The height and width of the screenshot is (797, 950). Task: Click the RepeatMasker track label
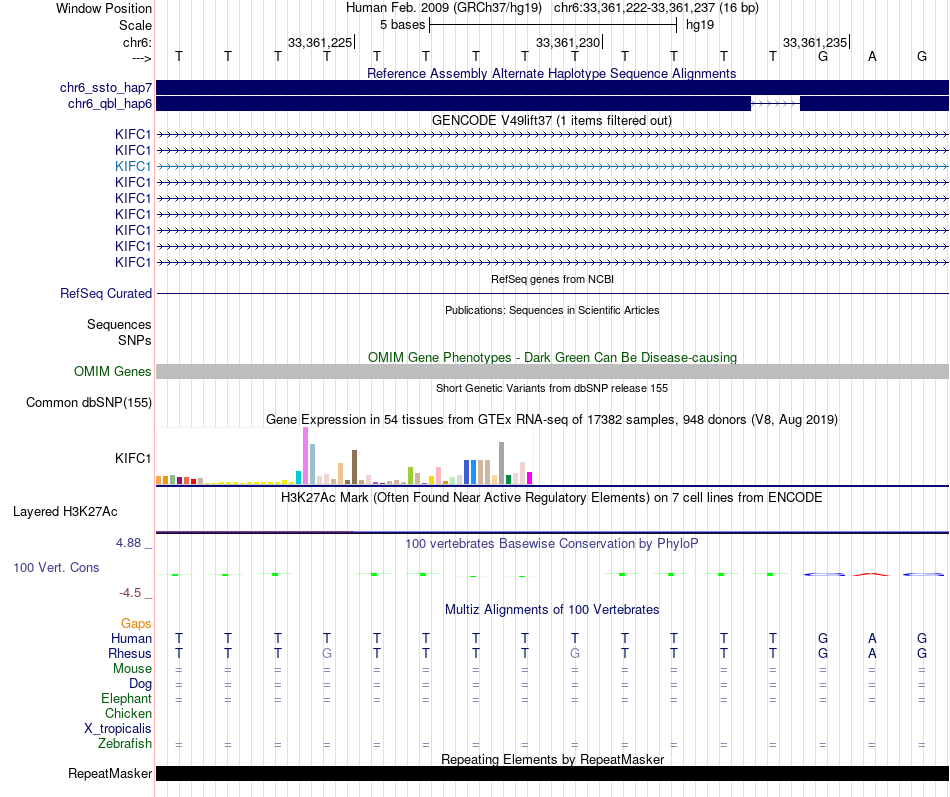[x=110, y=773]
